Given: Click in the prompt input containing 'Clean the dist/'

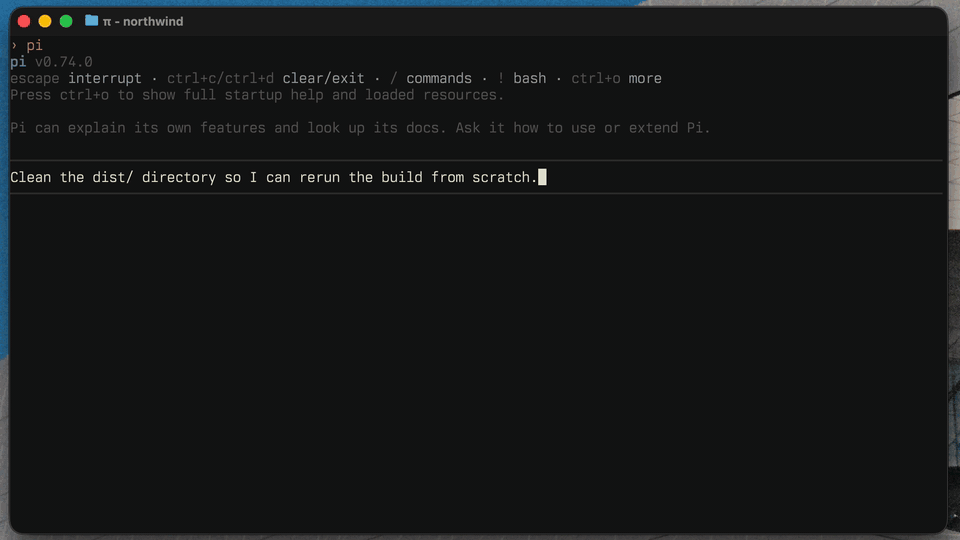Looking at the screenshot, I should click(476, 177).
